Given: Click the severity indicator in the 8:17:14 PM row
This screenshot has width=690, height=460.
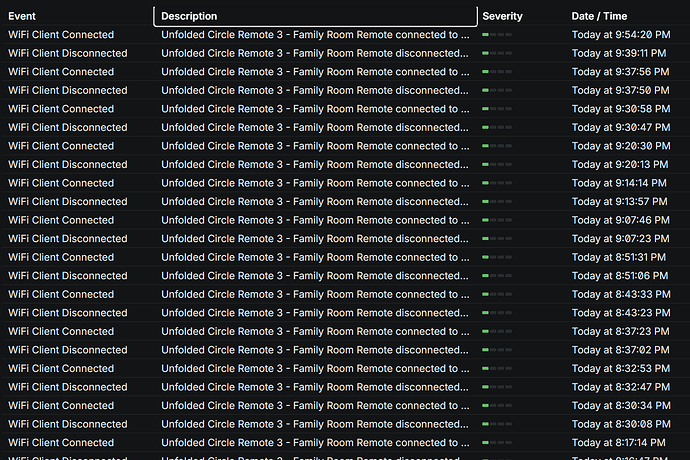Looking at the screenshot, I should [497, 442].
